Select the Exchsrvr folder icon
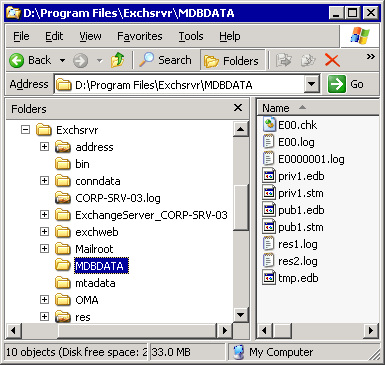Image resolution: width=385 pixels, height=365 pixels. 44,130
